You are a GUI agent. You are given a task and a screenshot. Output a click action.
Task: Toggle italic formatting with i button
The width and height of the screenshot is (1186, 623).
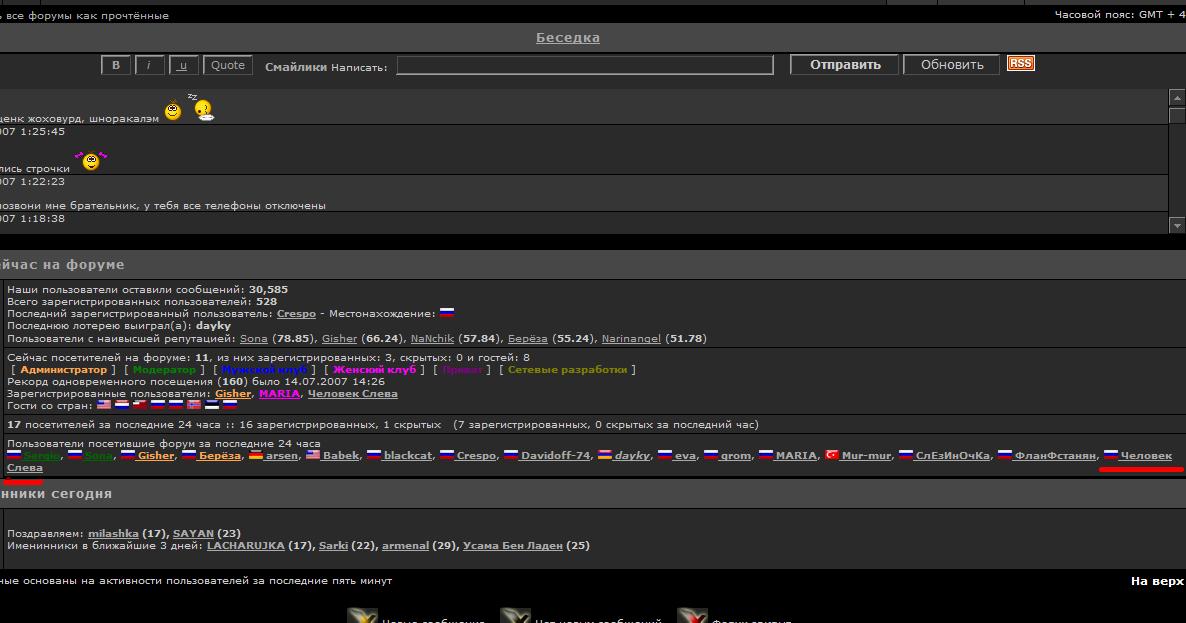(x=149, y=65)
